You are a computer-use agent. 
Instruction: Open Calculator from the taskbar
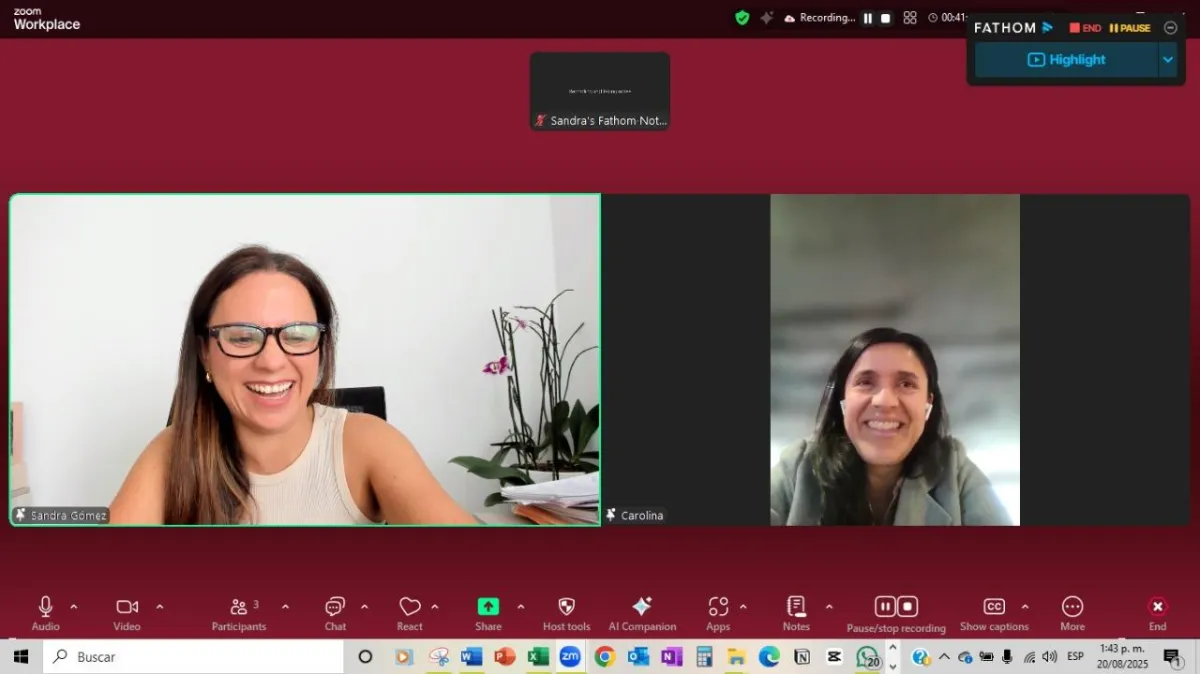click(704, 657)
